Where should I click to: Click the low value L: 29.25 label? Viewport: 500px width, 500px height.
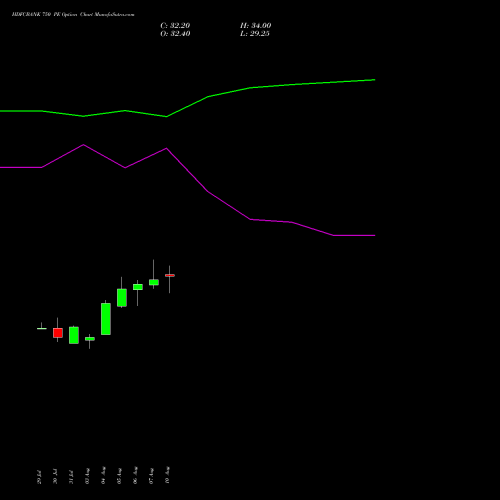coord(255,34)
